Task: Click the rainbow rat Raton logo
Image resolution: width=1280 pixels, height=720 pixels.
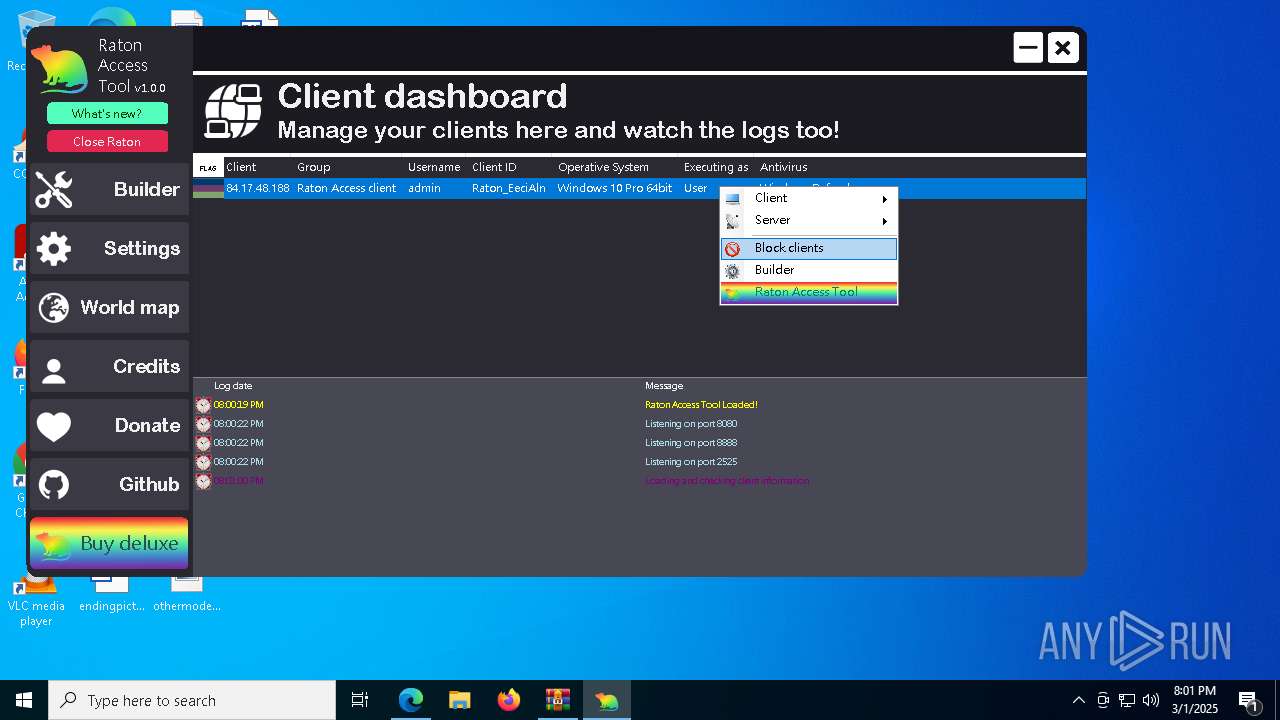Action: 59,70
